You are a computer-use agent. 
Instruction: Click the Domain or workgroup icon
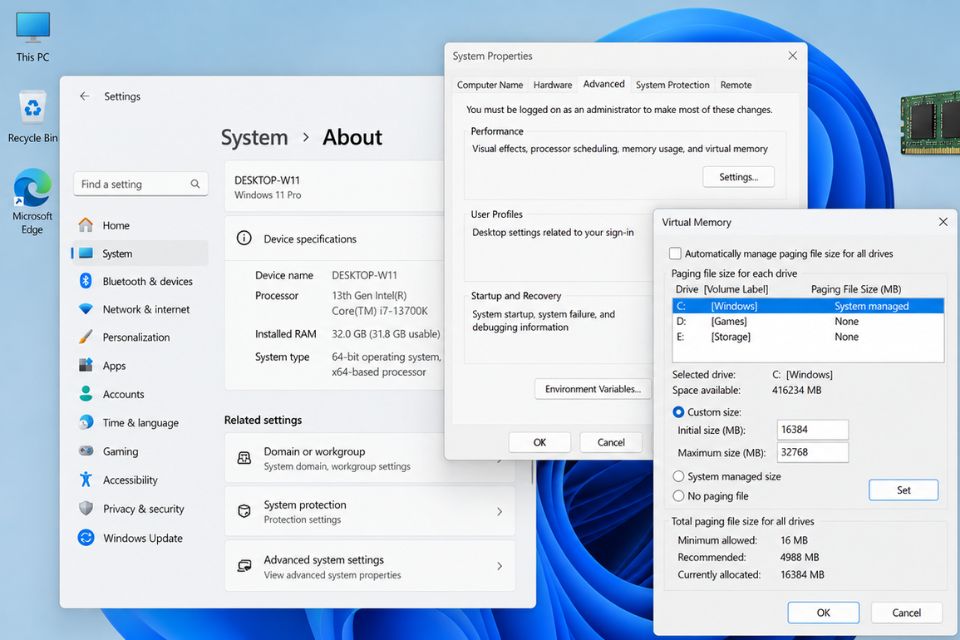point(244,458)
